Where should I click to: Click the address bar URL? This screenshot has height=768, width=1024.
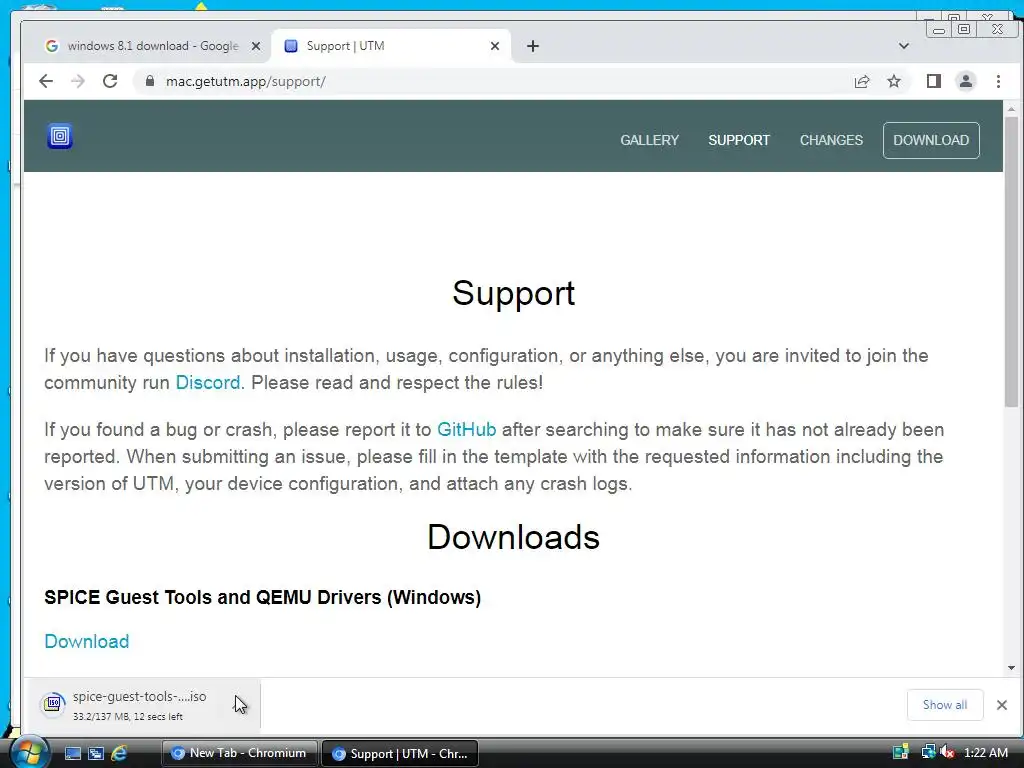coord(246,81)
